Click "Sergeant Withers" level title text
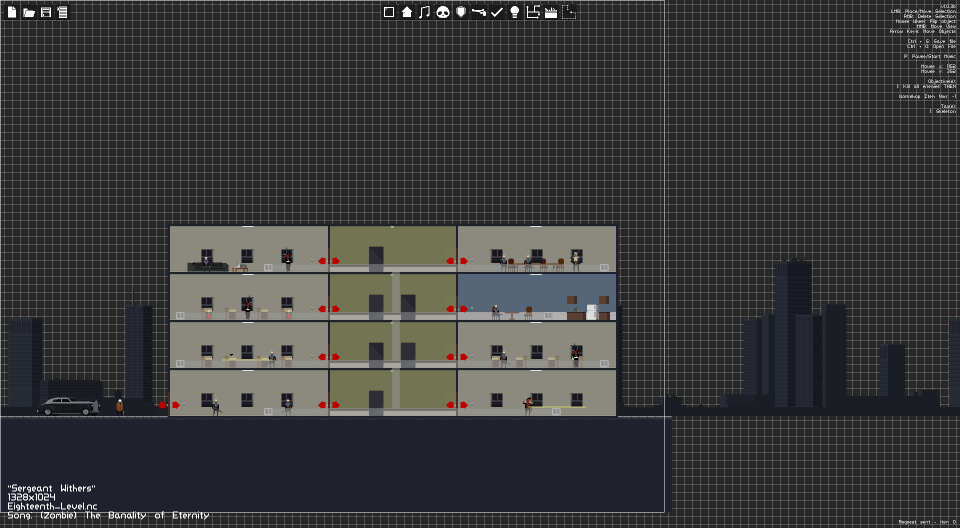The width and height of the screenshot is (960, 528). (51, 489)
